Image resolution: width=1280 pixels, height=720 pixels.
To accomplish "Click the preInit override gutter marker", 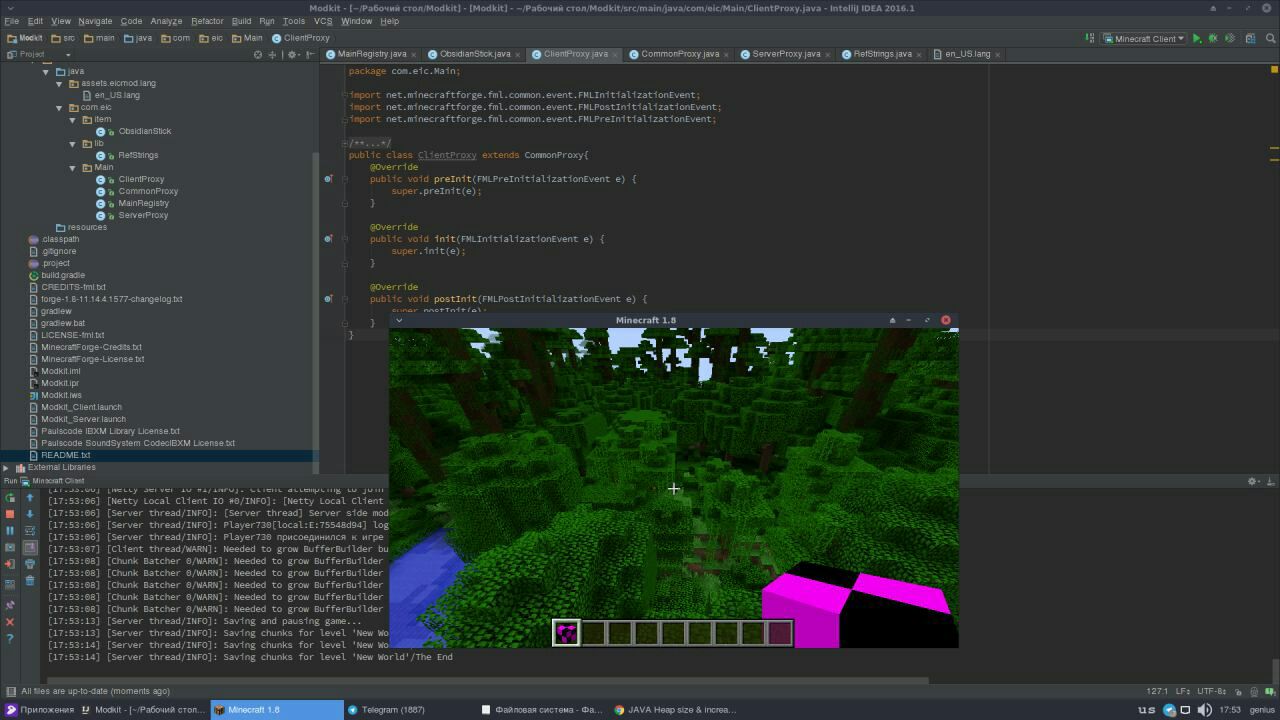I will pyautogui.click(x=328, y=179).
